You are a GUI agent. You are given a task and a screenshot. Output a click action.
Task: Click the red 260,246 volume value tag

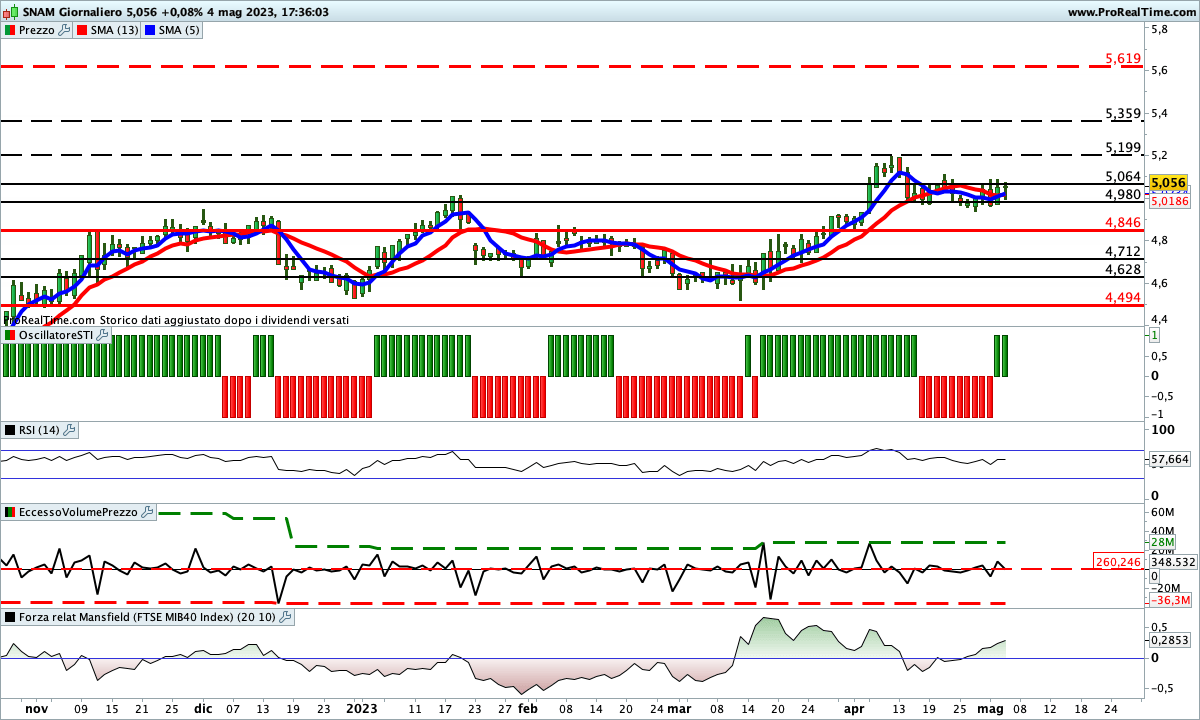click(x=1118, y=562)
